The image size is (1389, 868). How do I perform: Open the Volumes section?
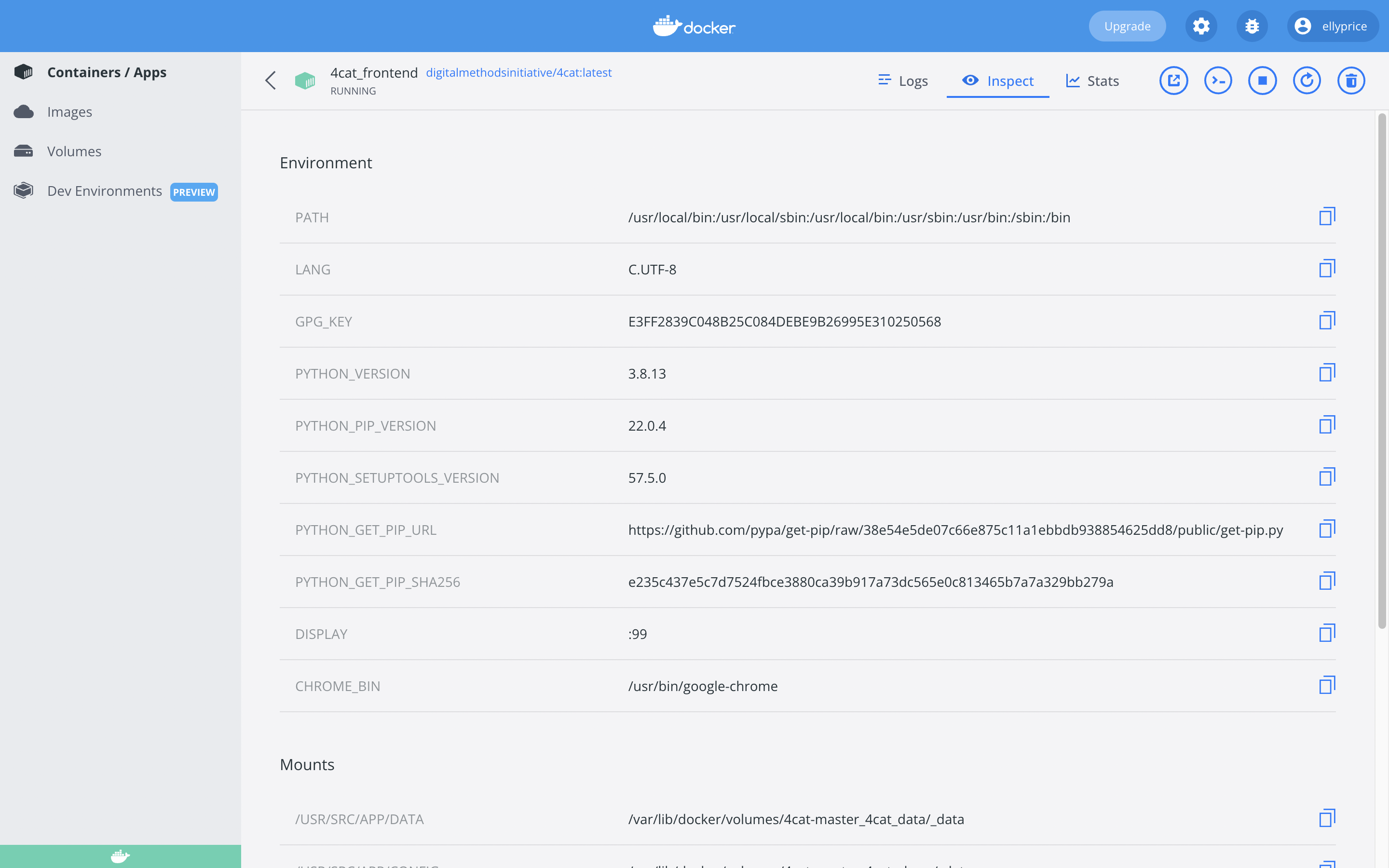coord(73,151)
